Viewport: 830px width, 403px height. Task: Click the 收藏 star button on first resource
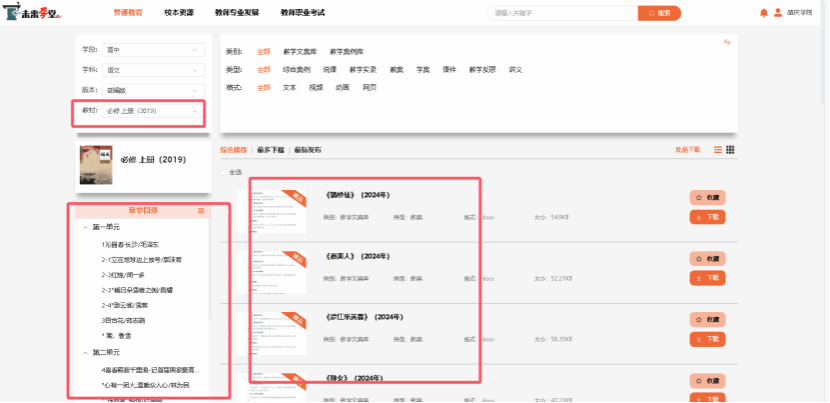pyautogui.click(x=707, y=198)
